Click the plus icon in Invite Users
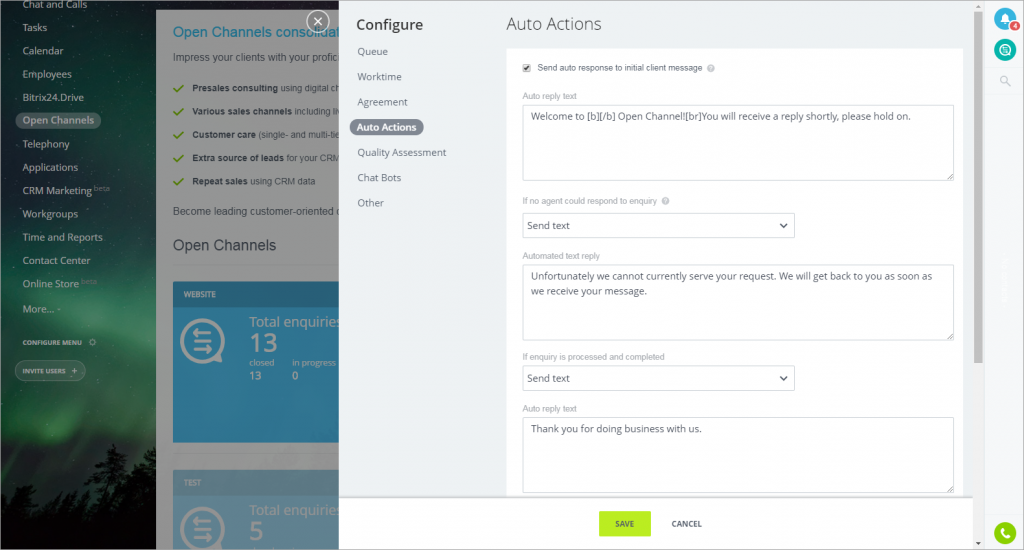Viewport: 1024px width, 550px height. pos(74,371)
